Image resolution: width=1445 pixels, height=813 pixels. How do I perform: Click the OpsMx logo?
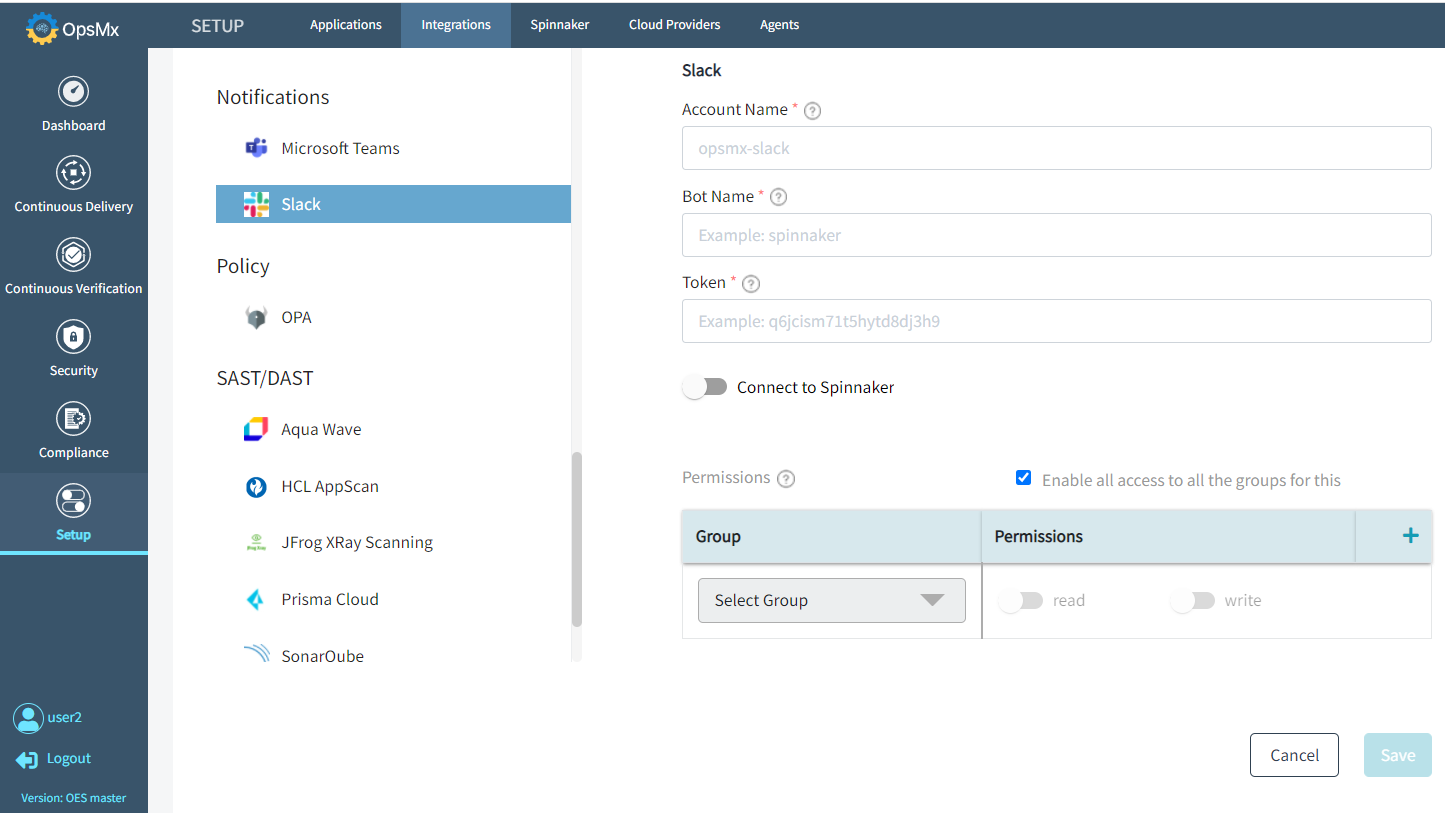(x=70, y=28)
